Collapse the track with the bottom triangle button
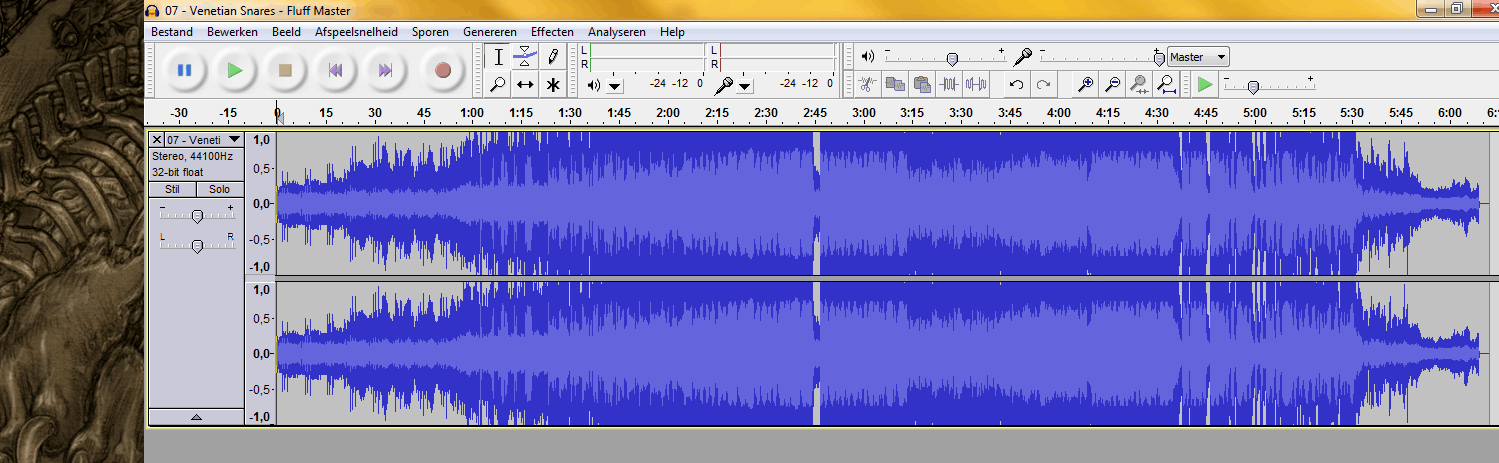1499x463 pixels. pyautogui.click(x=196, y=417)
